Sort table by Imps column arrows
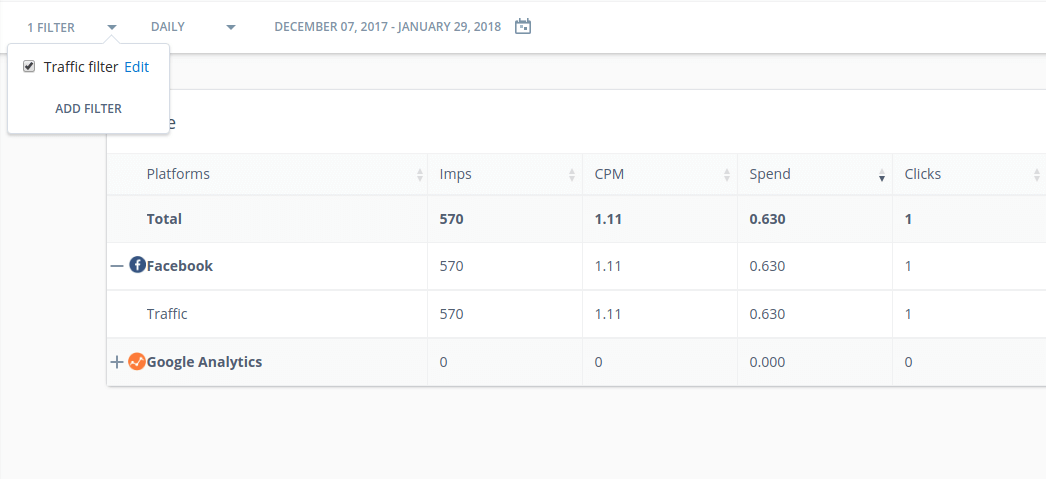 point(572,175)
